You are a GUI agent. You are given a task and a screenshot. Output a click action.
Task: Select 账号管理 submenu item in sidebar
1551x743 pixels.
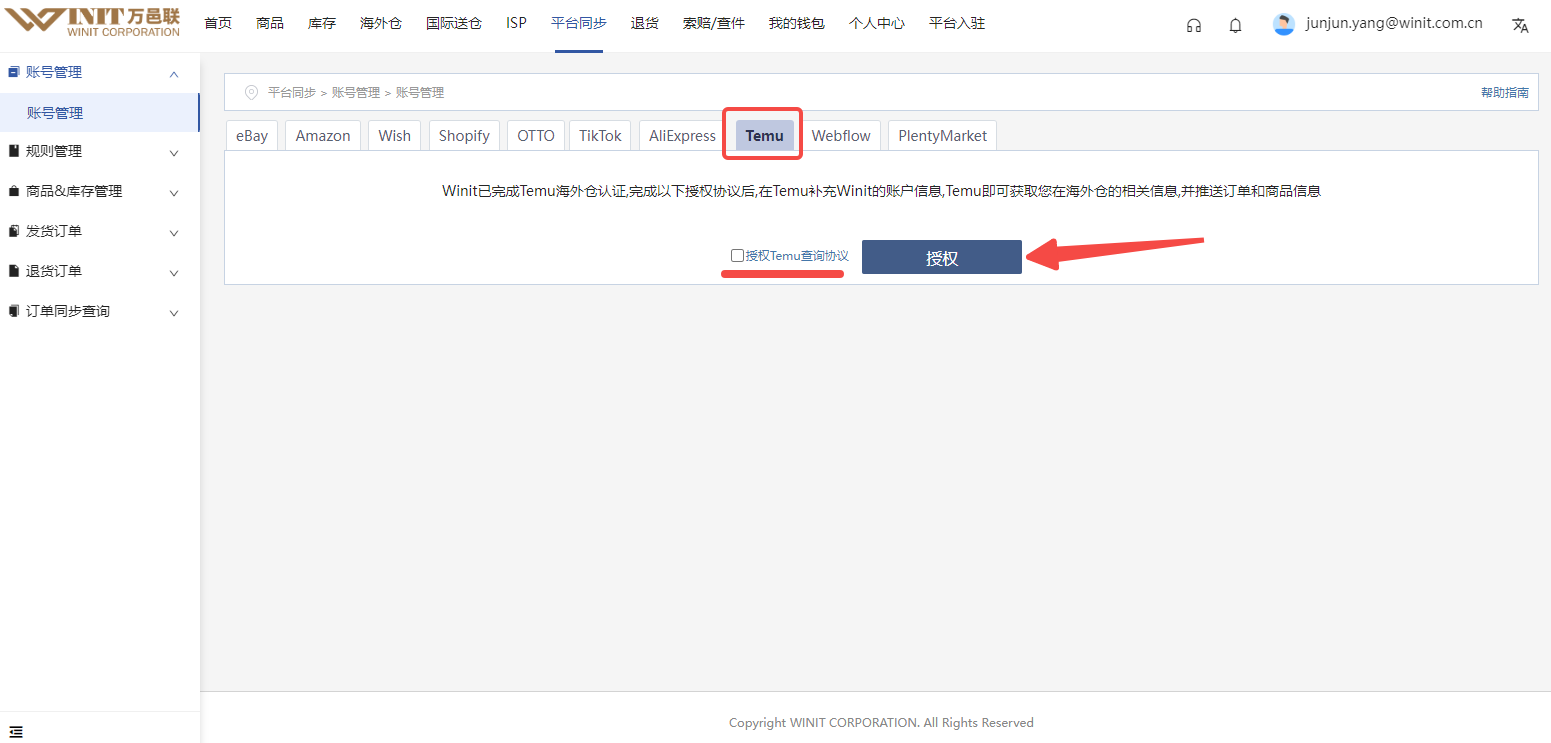99,113
